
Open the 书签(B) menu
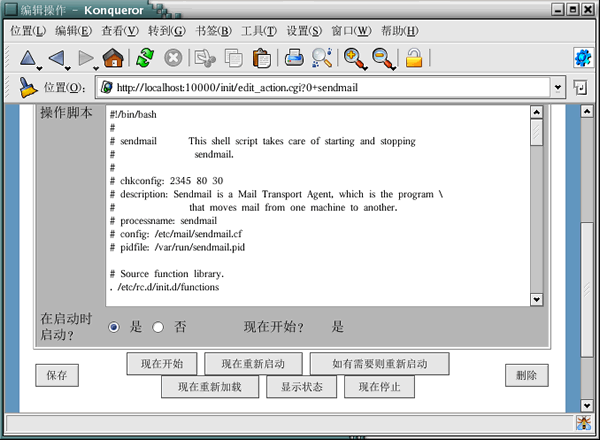214,31
